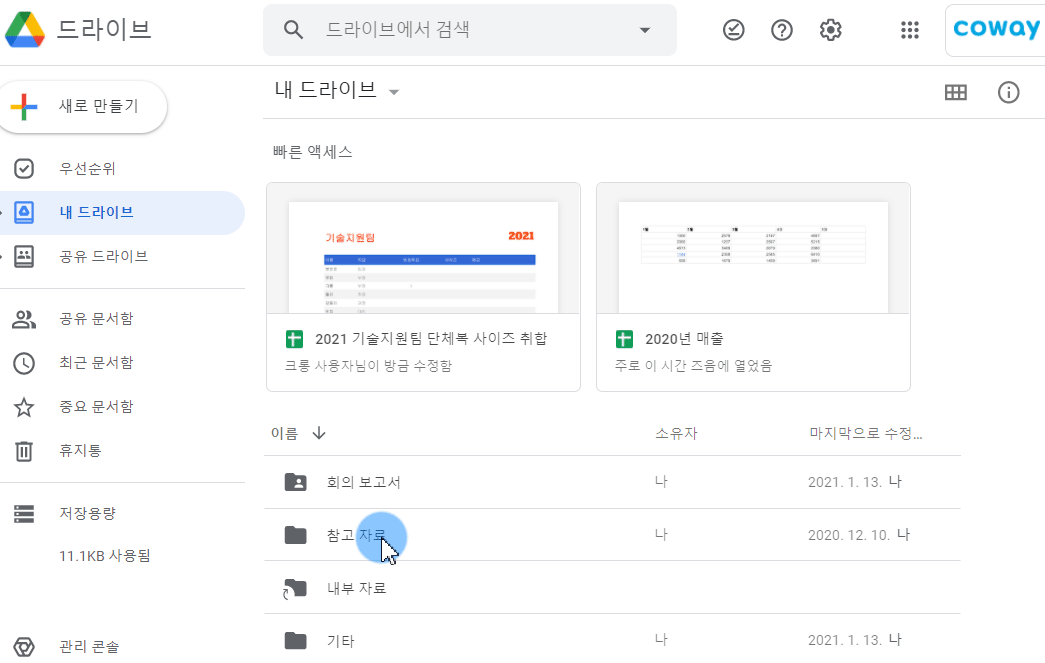Show details info icon
This screenshot has width=1045, height=663.
pos(1008,92)
